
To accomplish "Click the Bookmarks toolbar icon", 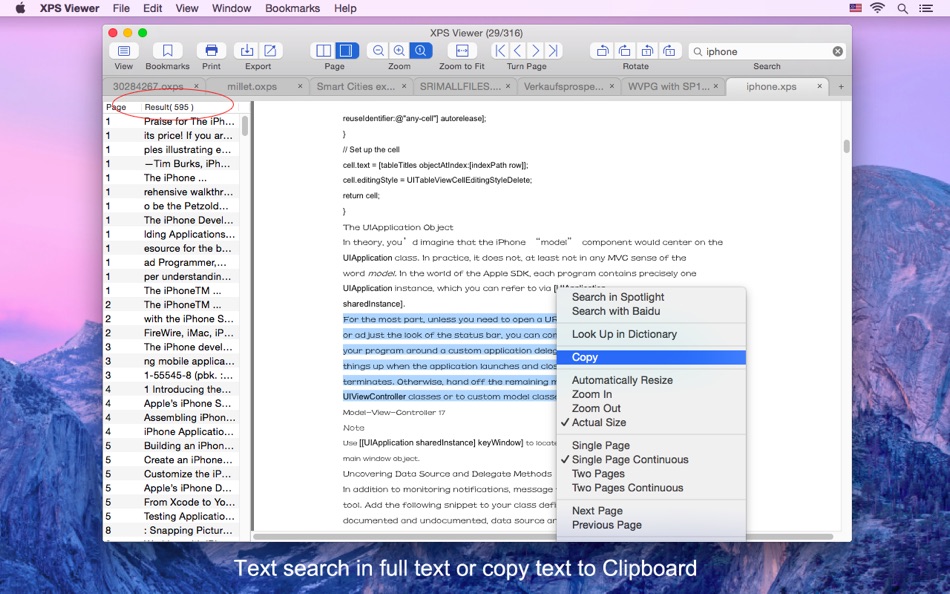I will click(x=167, y=51).
